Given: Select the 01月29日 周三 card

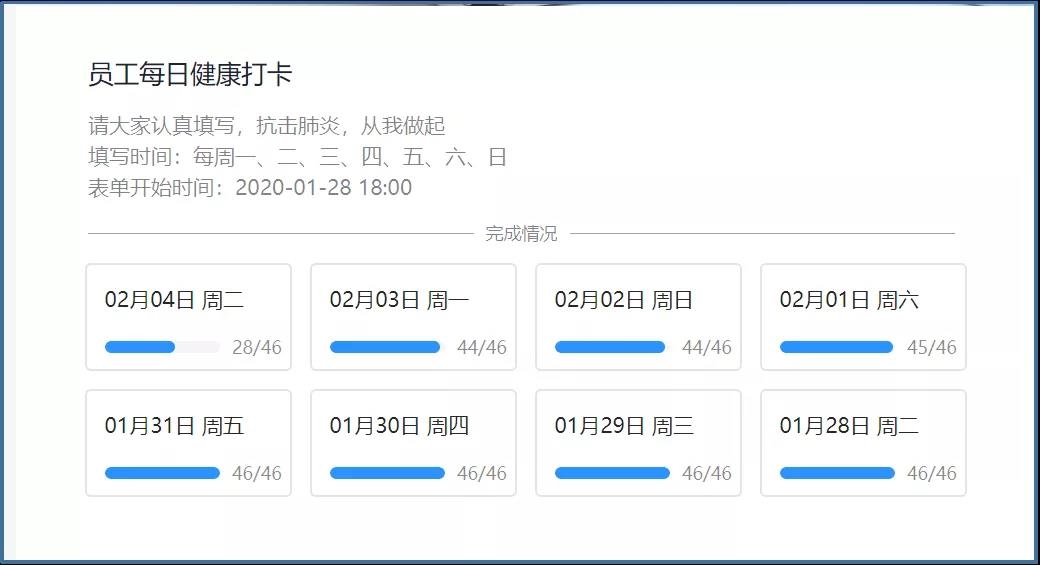Looking at the screenshot, I should tap(638, 443).
